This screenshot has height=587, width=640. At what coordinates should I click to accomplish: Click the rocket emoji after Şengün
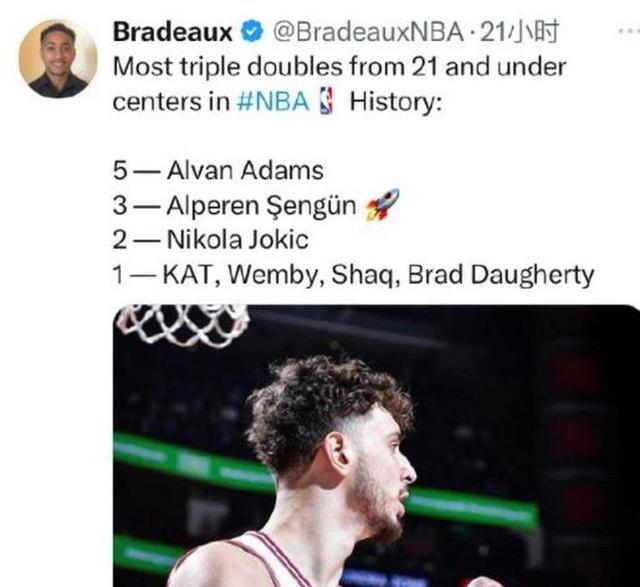pyautogui.click(x=382, y=205)
